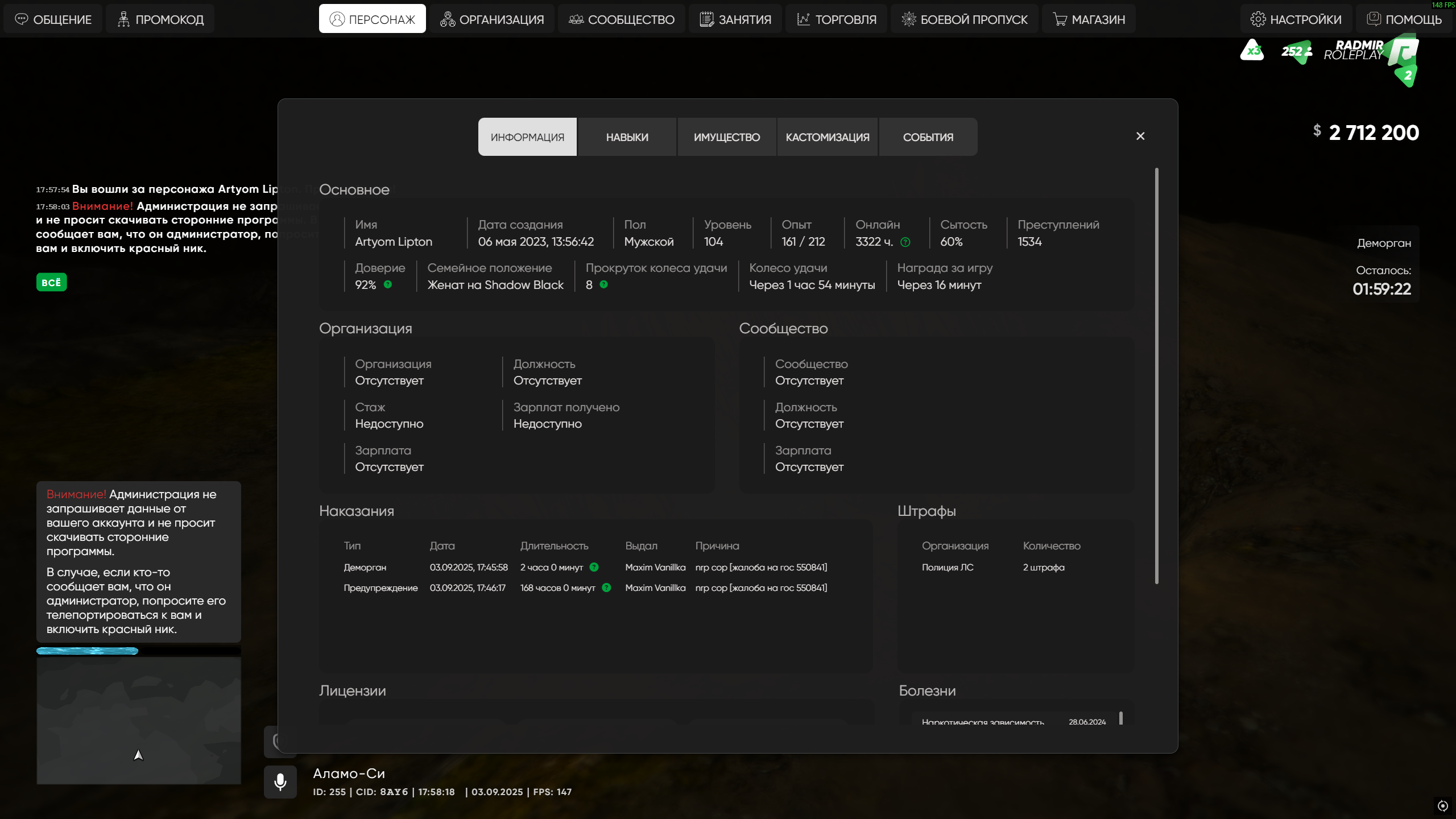Close the character info panel
This screenshot has width=1456, height=819.
1140,136
